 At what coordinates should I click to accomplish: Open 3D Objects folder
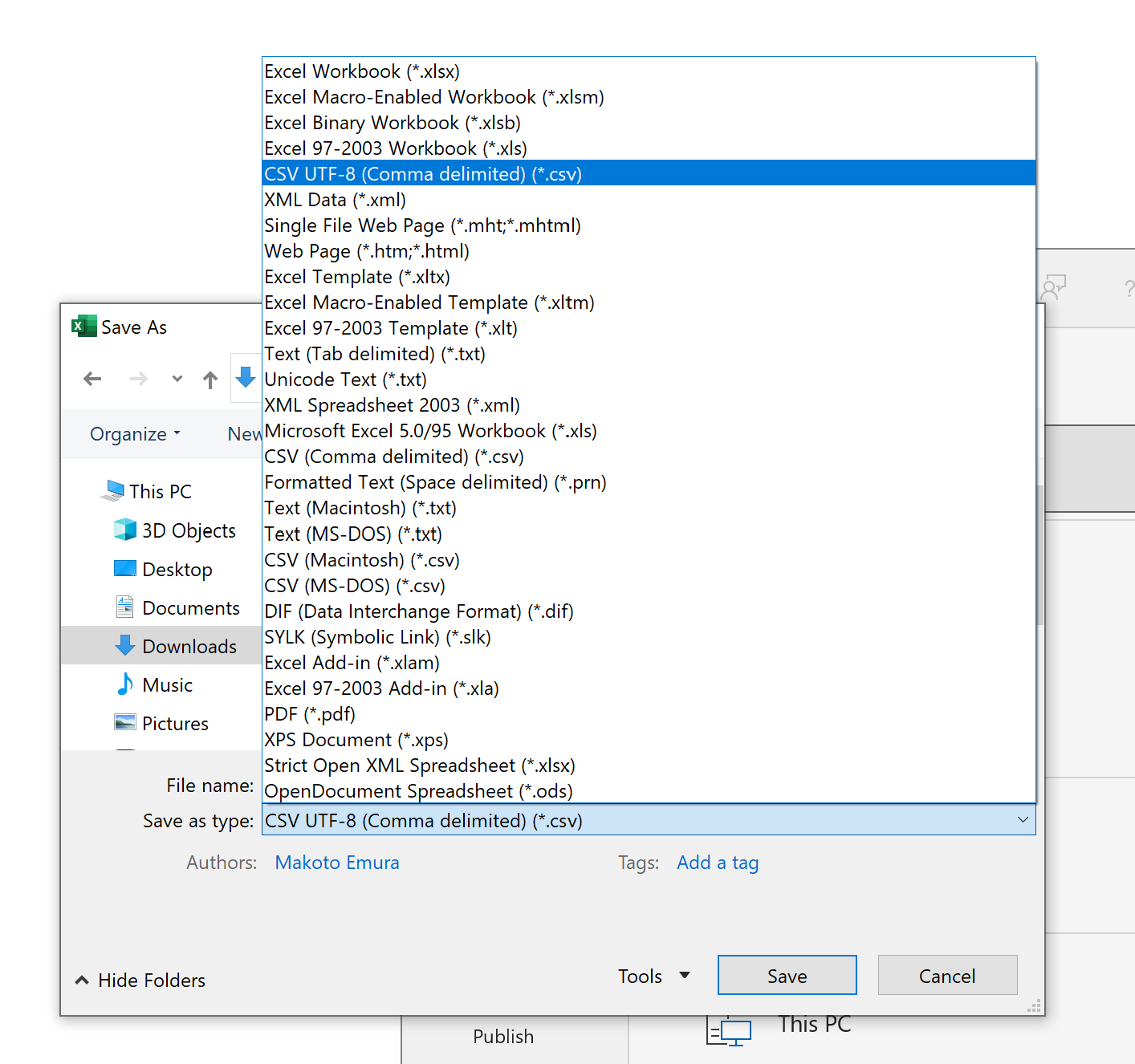[189, 530]
